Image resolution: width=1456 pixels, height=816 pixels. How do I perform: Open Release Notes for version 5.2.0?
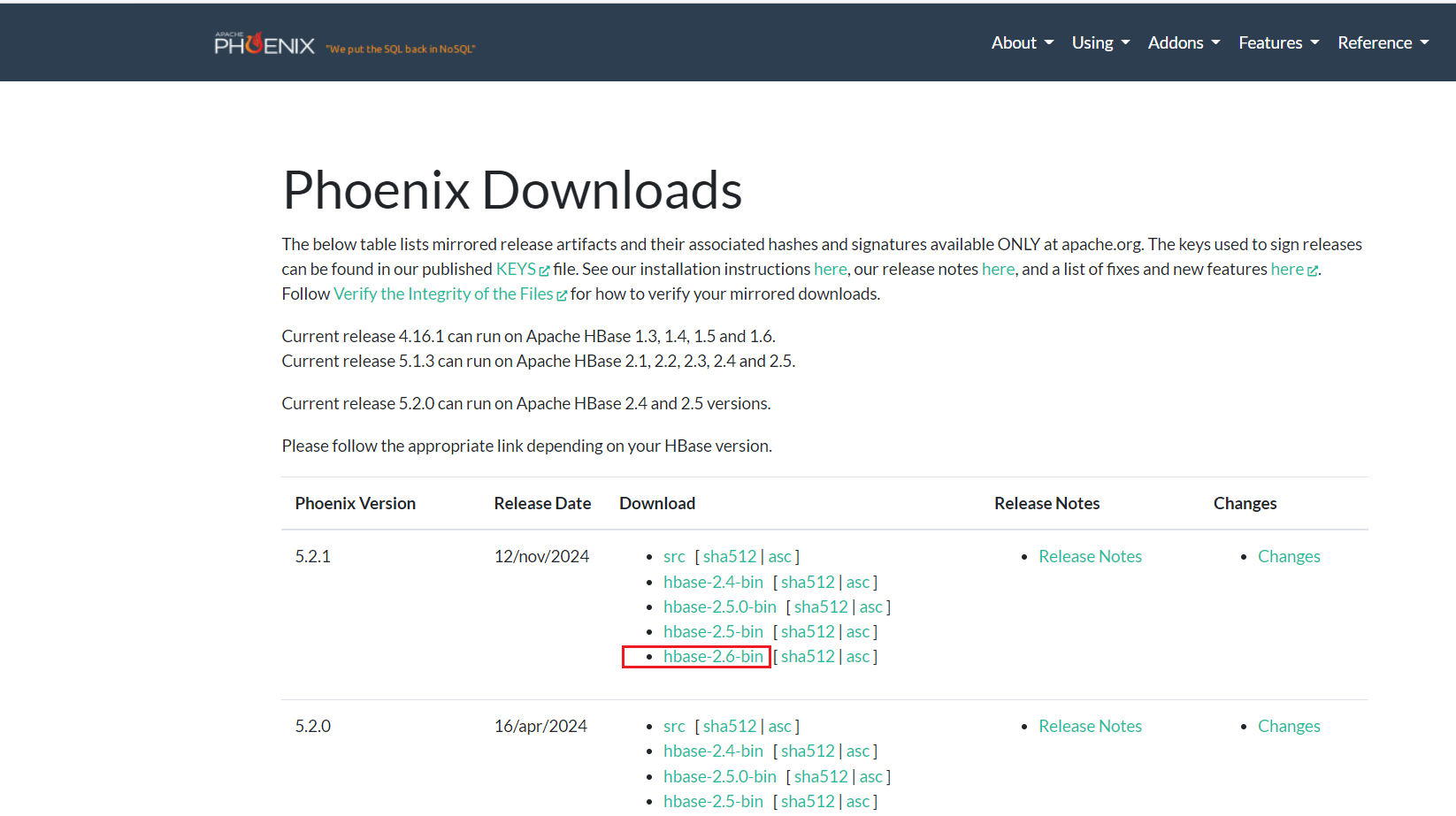pos(1090,726)
